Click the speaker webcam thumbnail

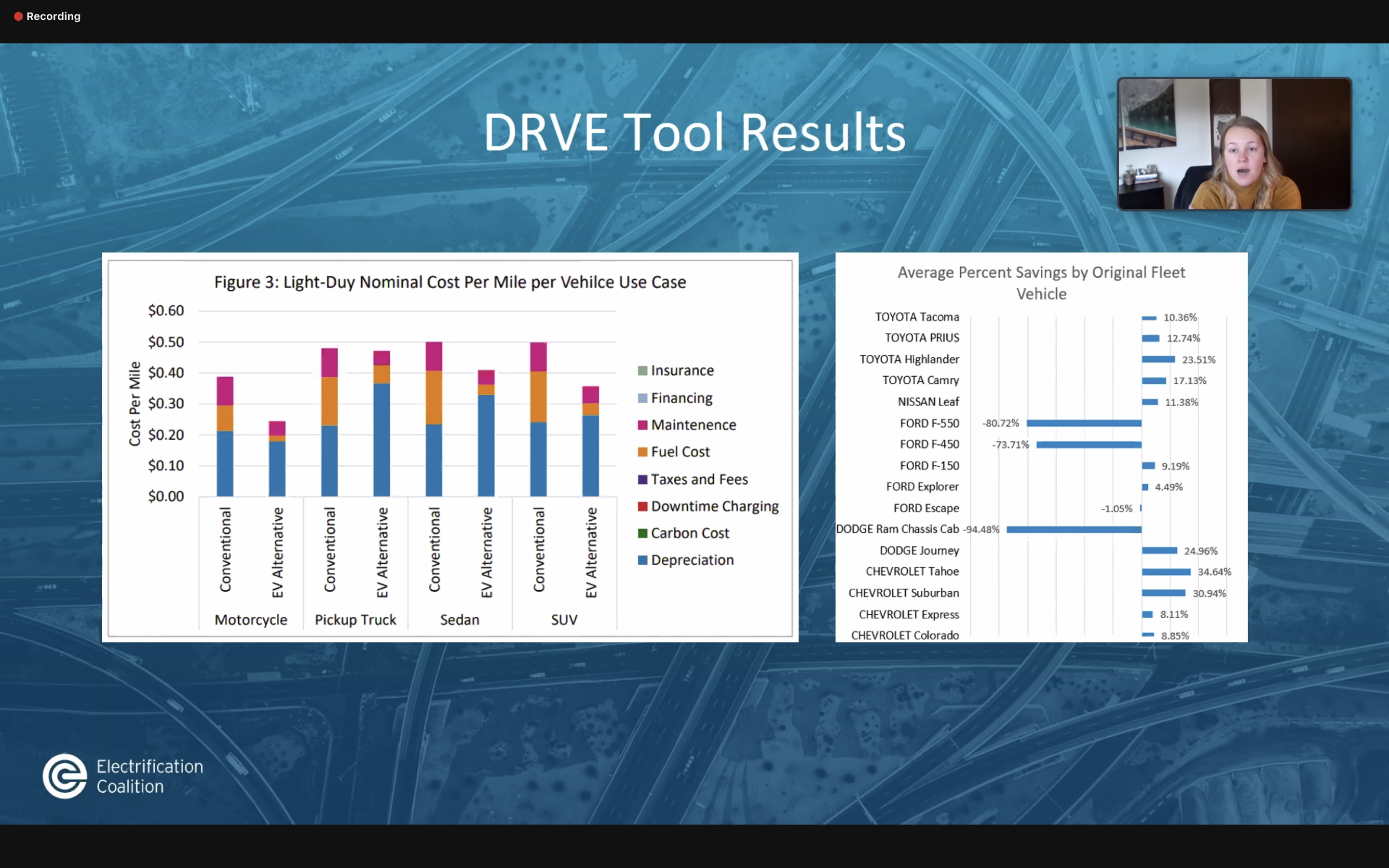pyautogui.click(x=1234, y=144)
